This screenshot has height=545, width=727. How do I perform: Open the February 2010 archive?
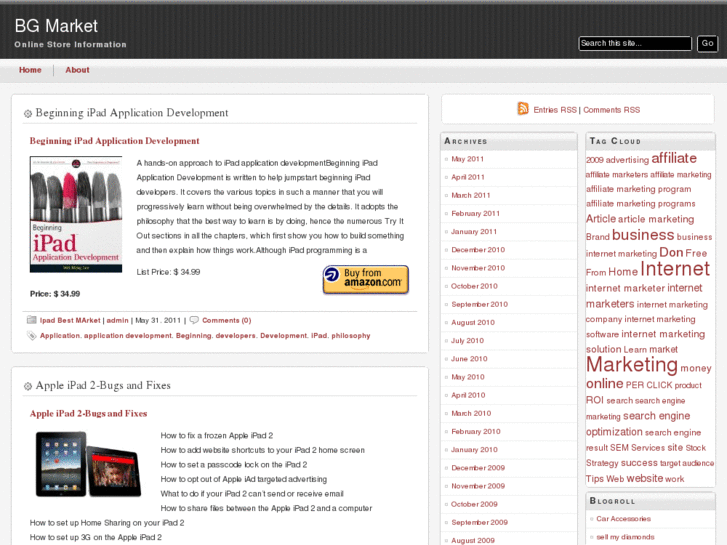point(476,431)
